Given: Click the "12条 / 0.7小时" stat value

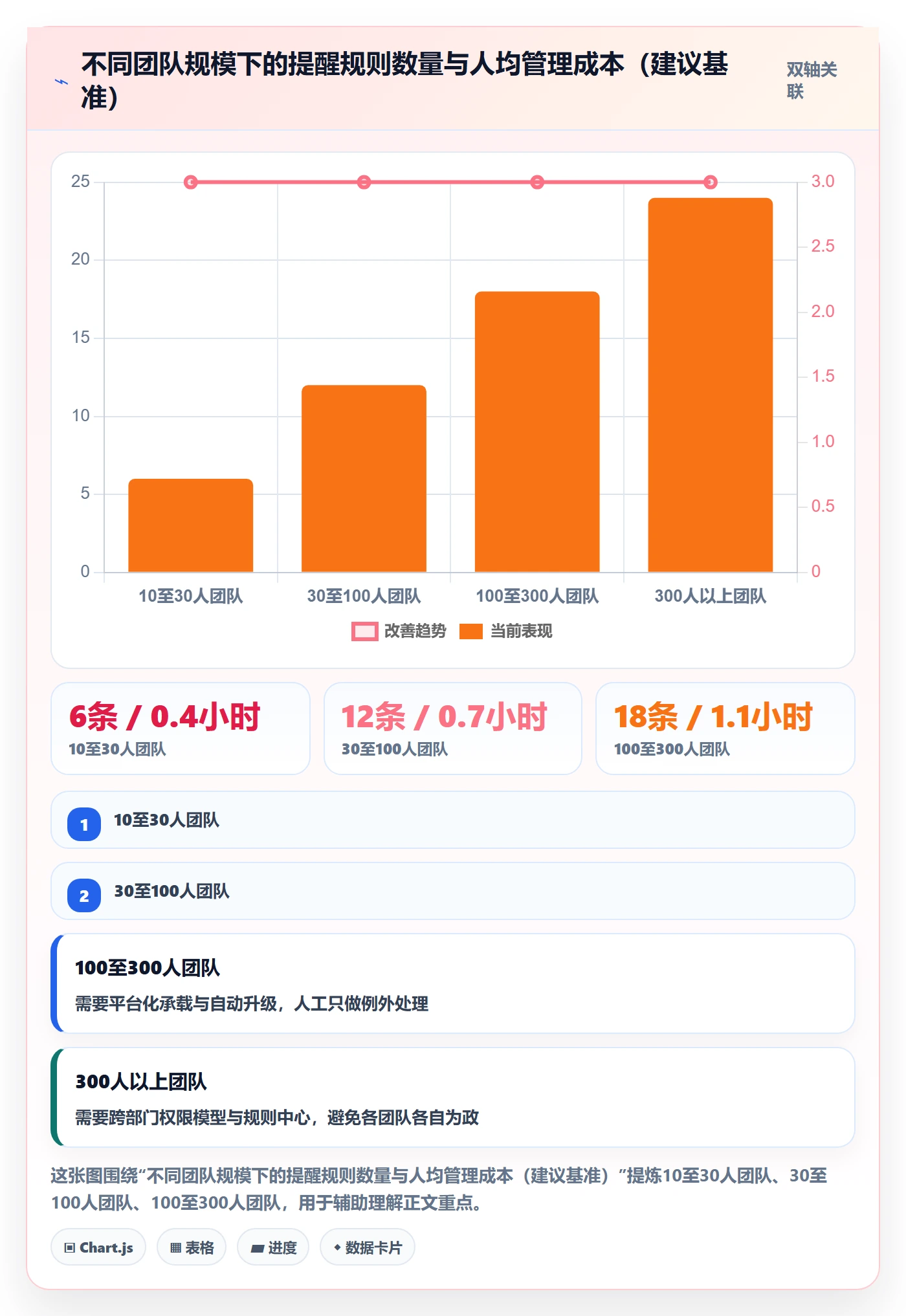Looking at the screenshot, I should (444, 717).
